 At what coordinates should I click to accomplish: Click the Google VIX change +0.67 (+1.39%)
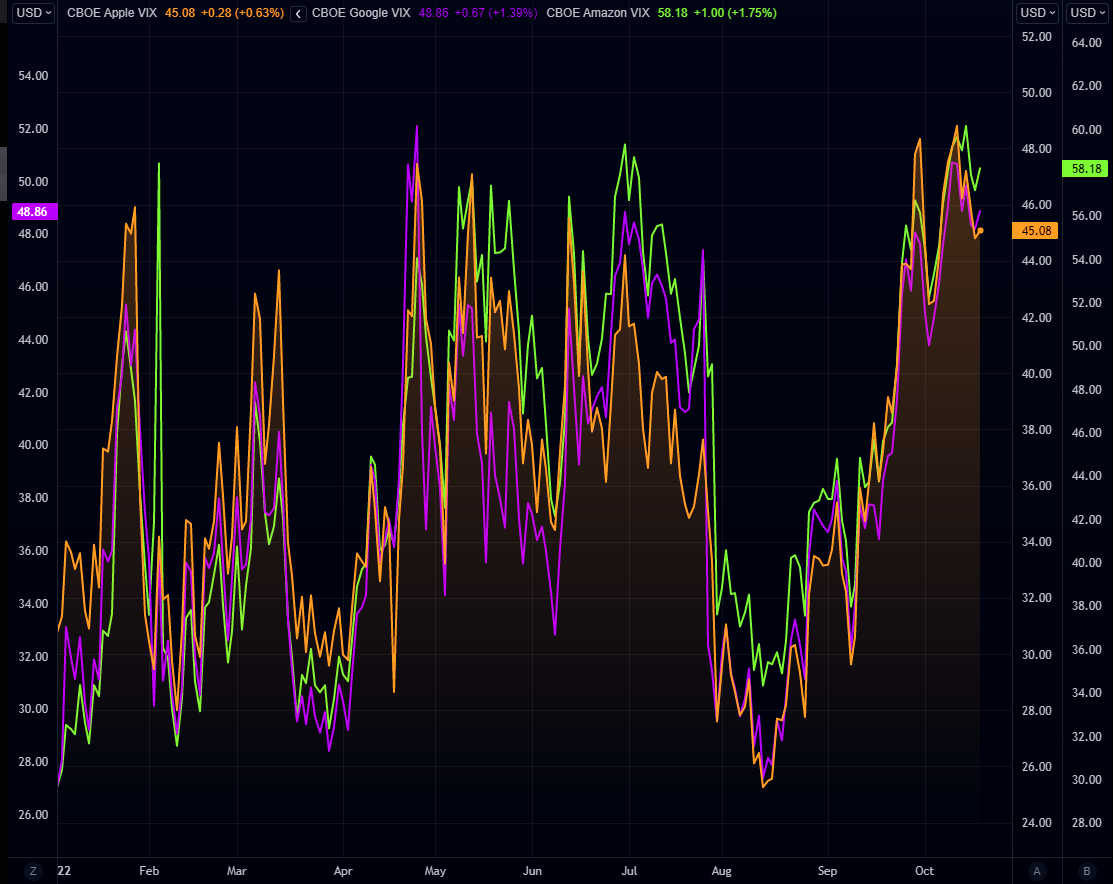point(496,13)
